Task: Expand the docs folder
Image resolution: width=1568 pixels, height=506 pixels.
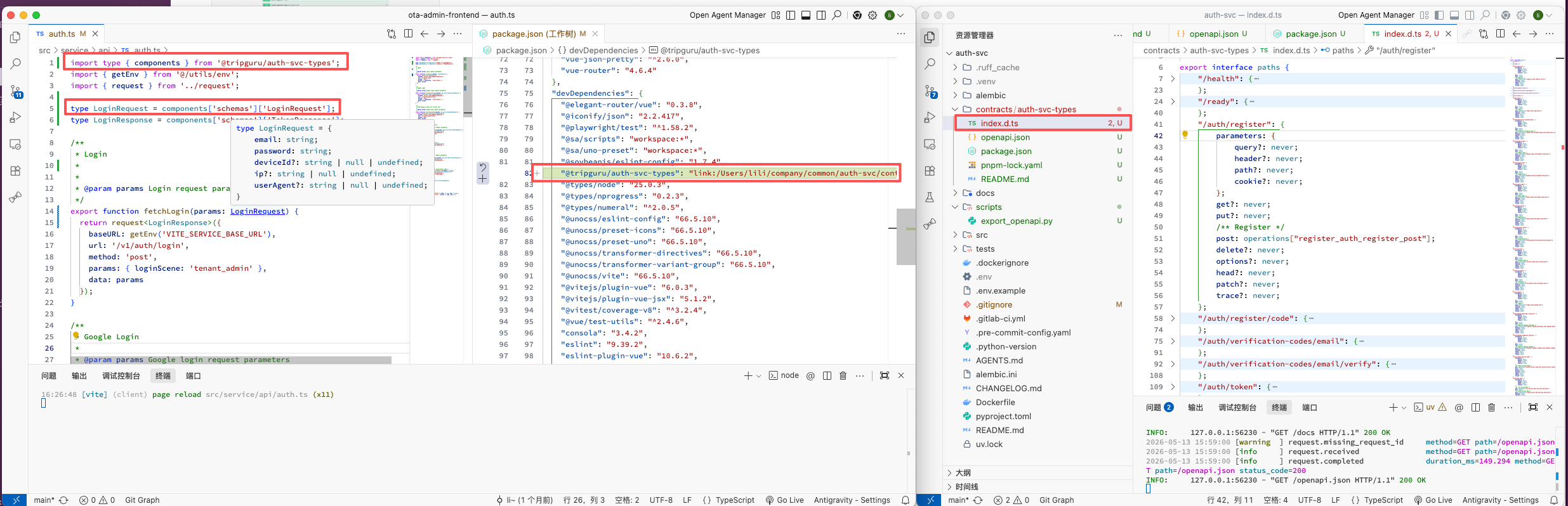Action: click(955, 193)
